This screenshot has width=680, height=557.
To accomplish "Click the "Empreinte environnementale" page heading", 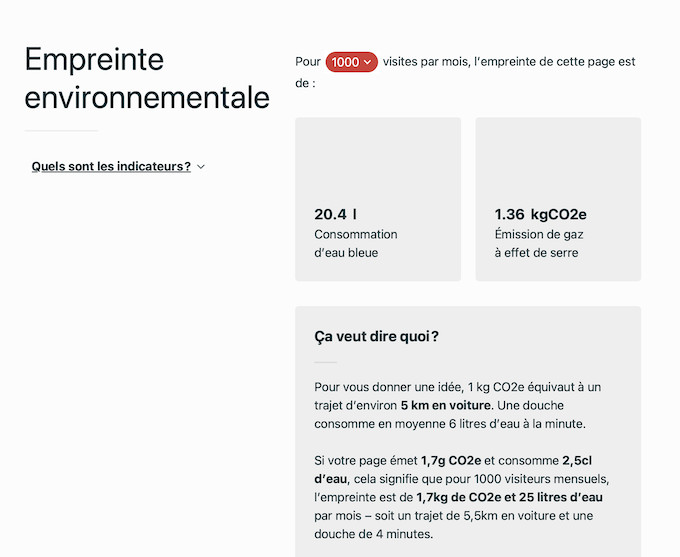I will [x=146, y=79].
